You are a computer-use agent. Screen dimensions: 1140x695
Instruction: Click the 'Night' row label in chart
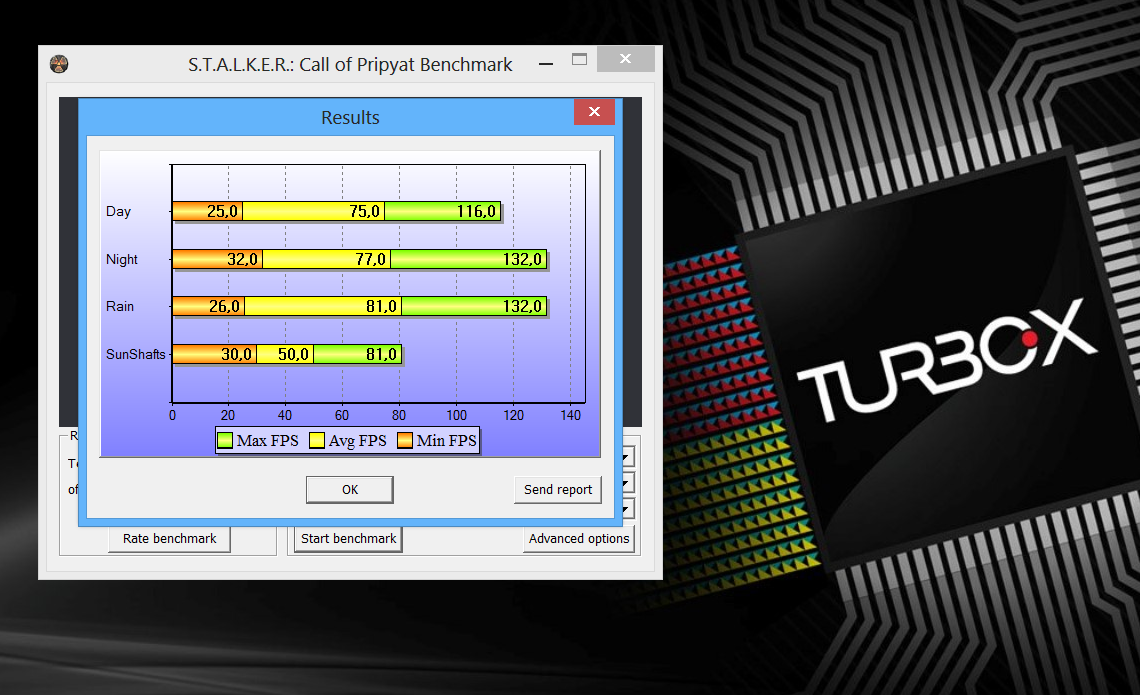(121, 260)
